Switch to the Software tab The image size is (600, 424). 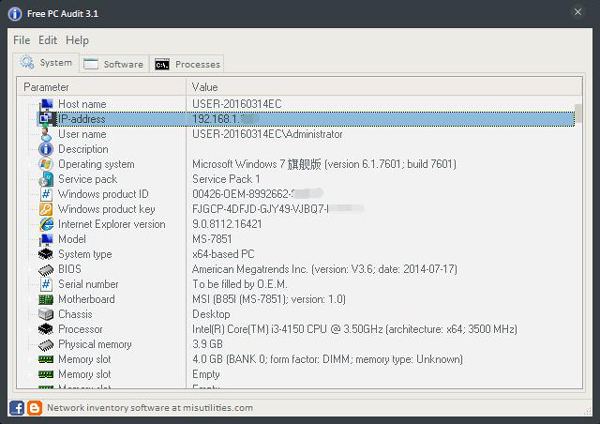click(114, 64)
